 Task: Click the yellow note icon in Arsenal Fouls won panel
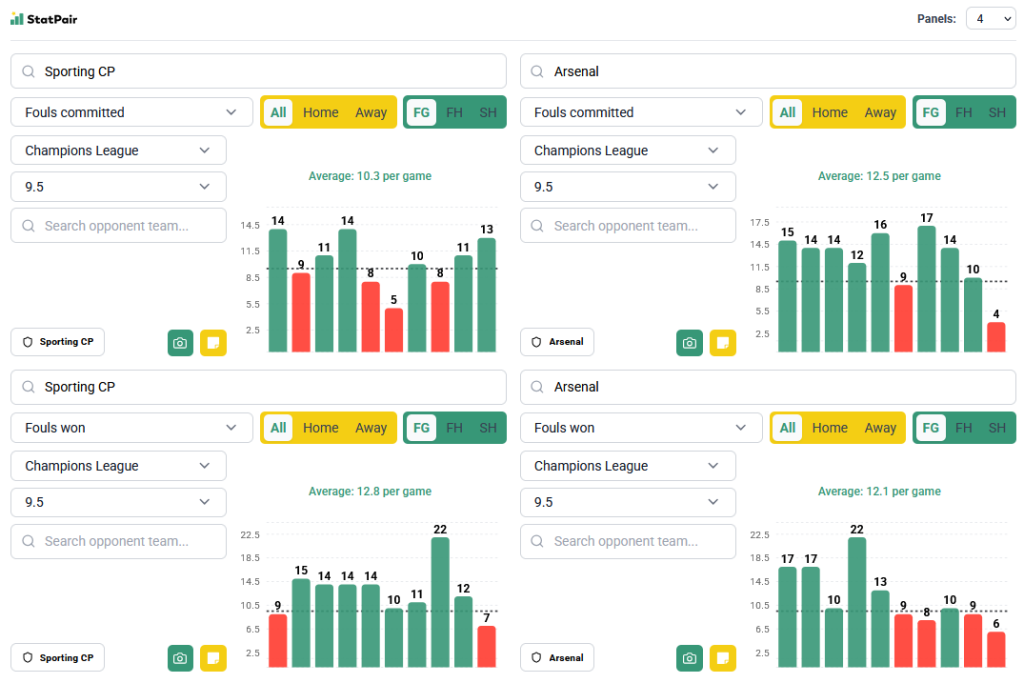point(722,658)
